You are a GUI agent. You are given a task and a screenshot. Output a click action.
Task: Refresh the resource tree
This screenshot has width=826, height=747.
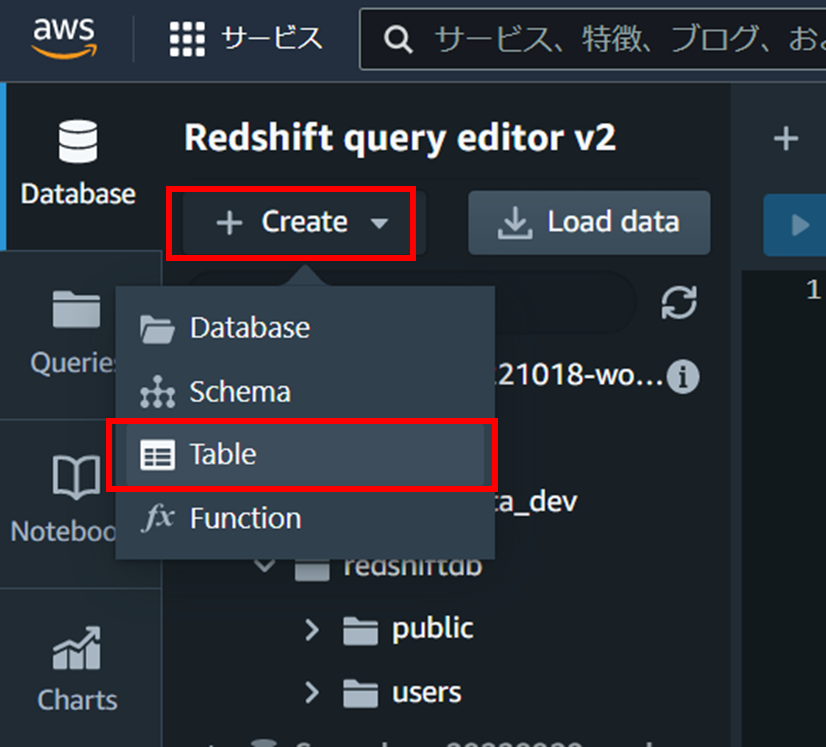(679, 302)
